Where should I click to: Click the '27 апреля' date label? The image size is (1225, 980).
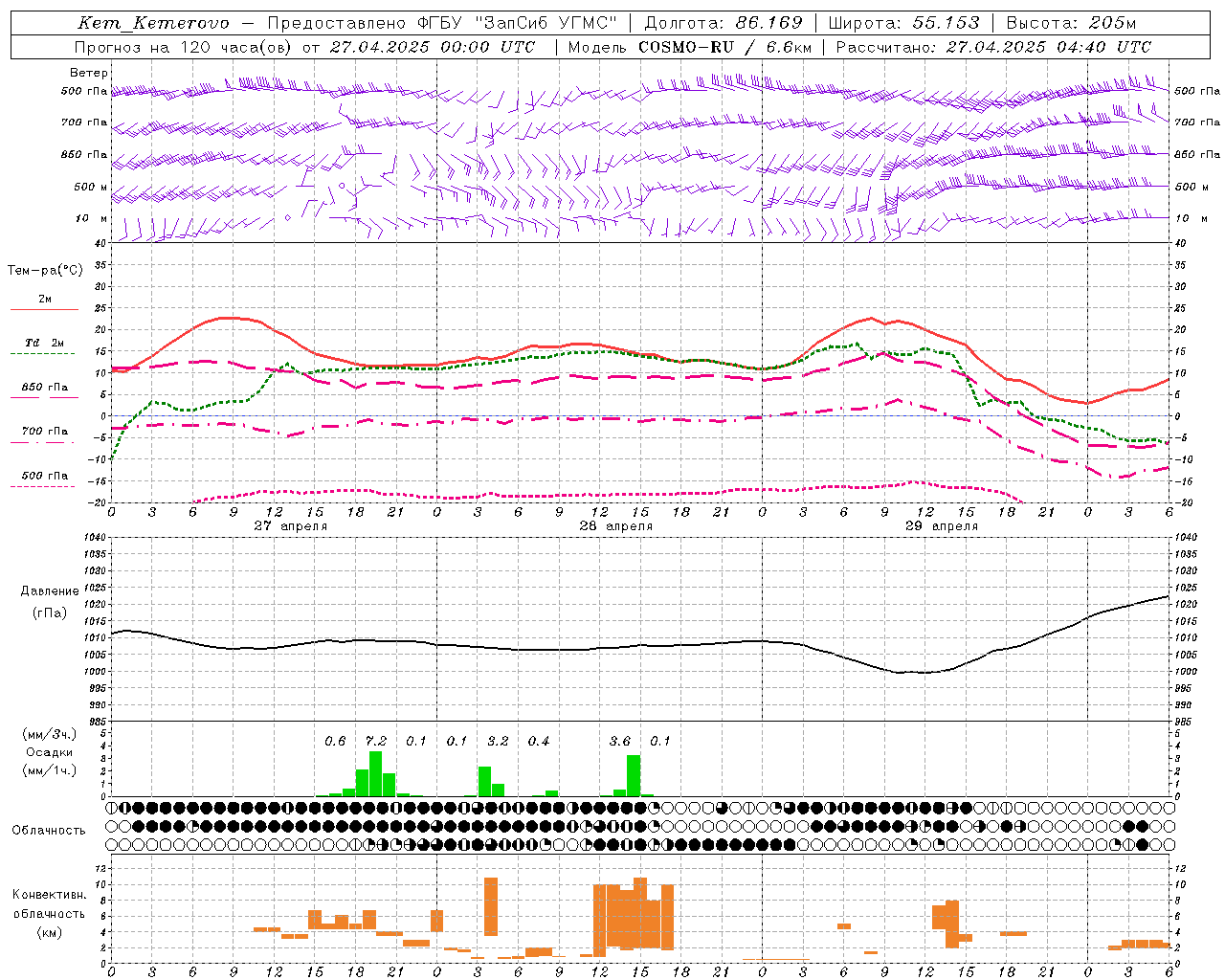tap(291, 526)
